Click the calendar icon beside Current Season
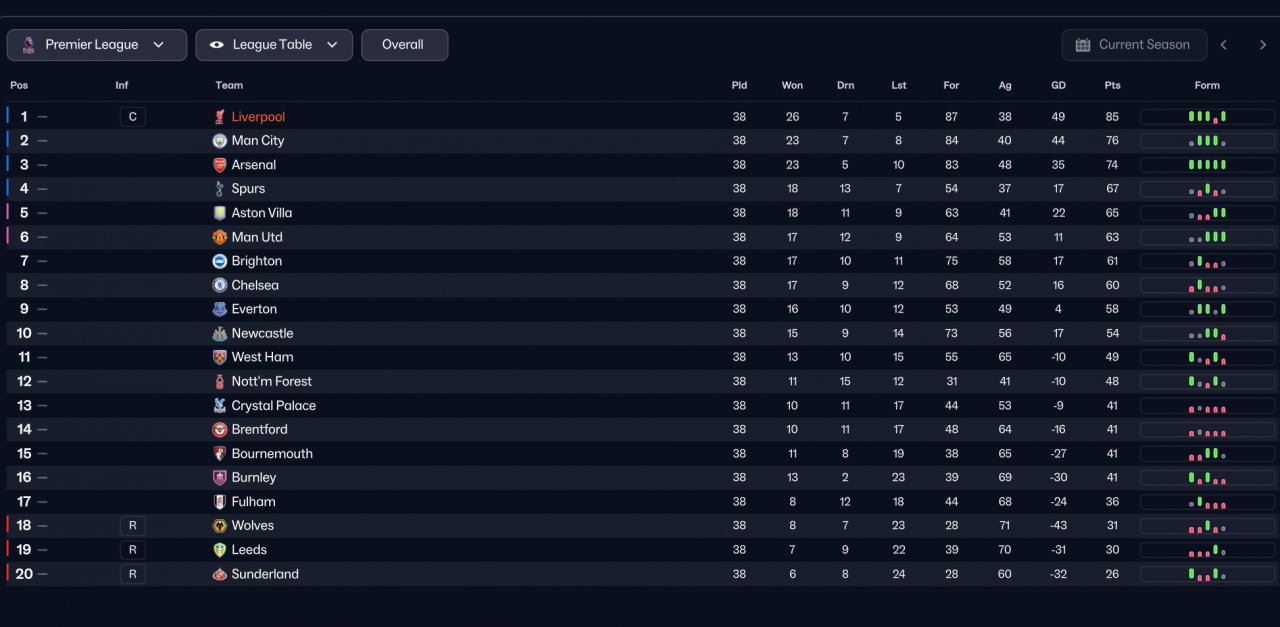The height and width of the screenshot is (627, 1280). point(1083,45)
